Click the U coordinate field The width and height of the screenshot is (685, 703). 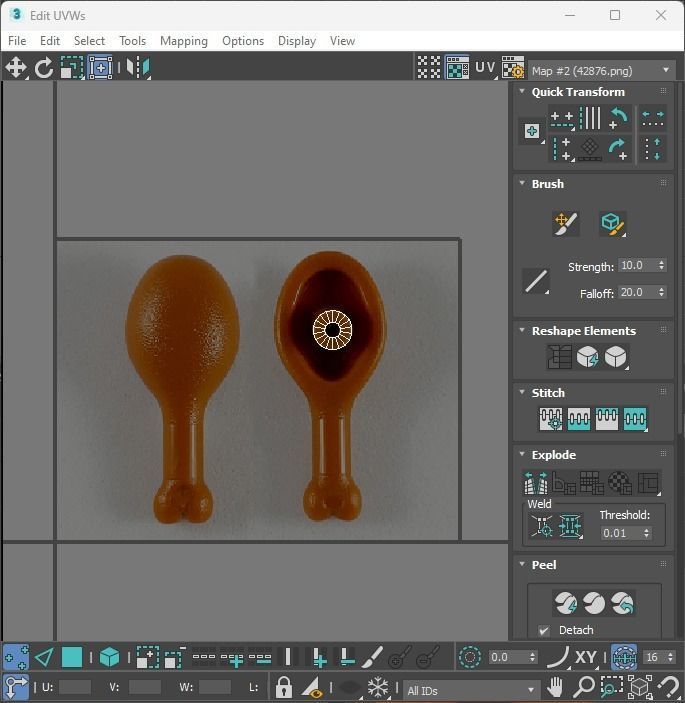click(x=74, y=687)
